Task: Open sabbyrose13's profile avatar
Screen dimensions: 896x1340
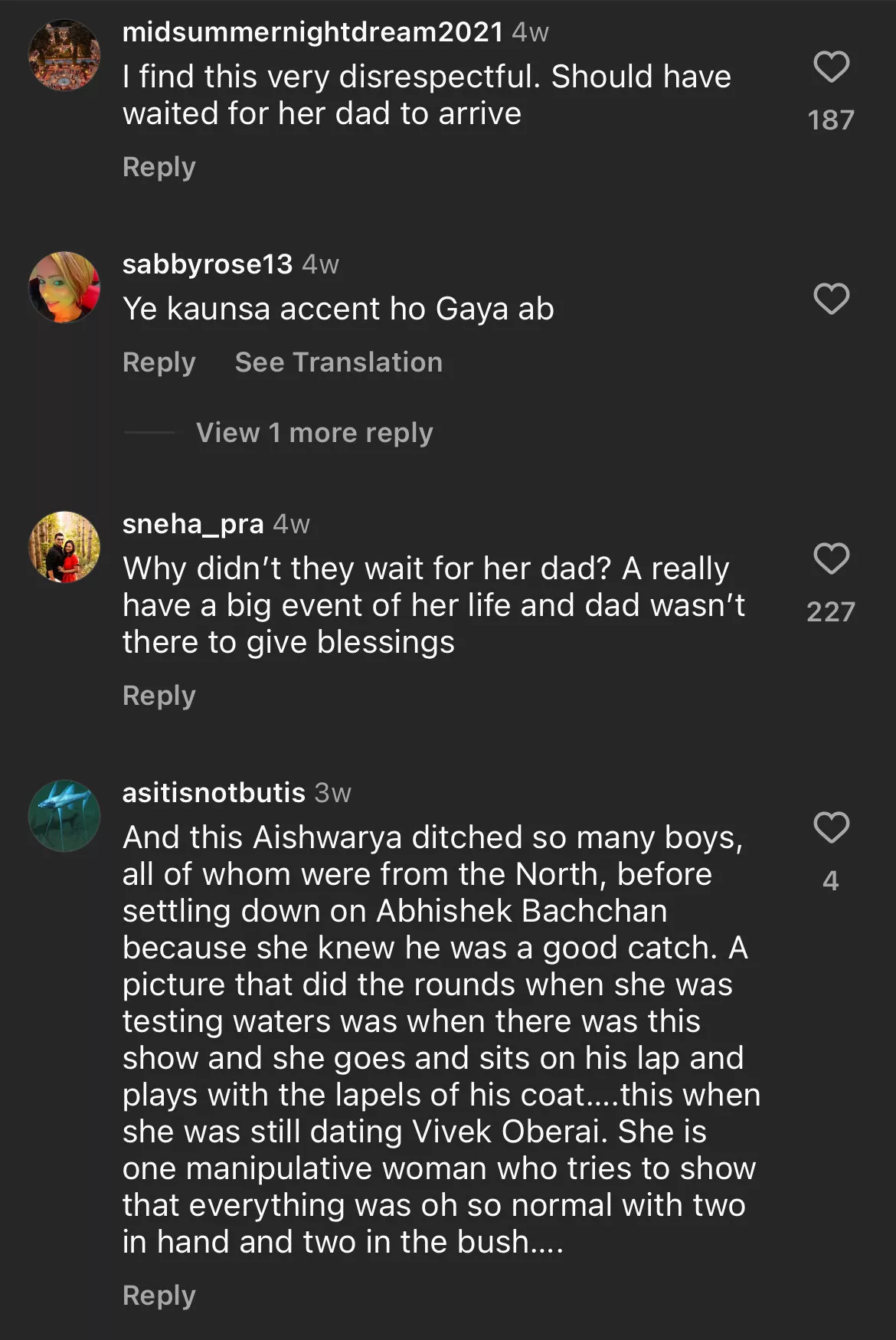Action: pos(64,287)
